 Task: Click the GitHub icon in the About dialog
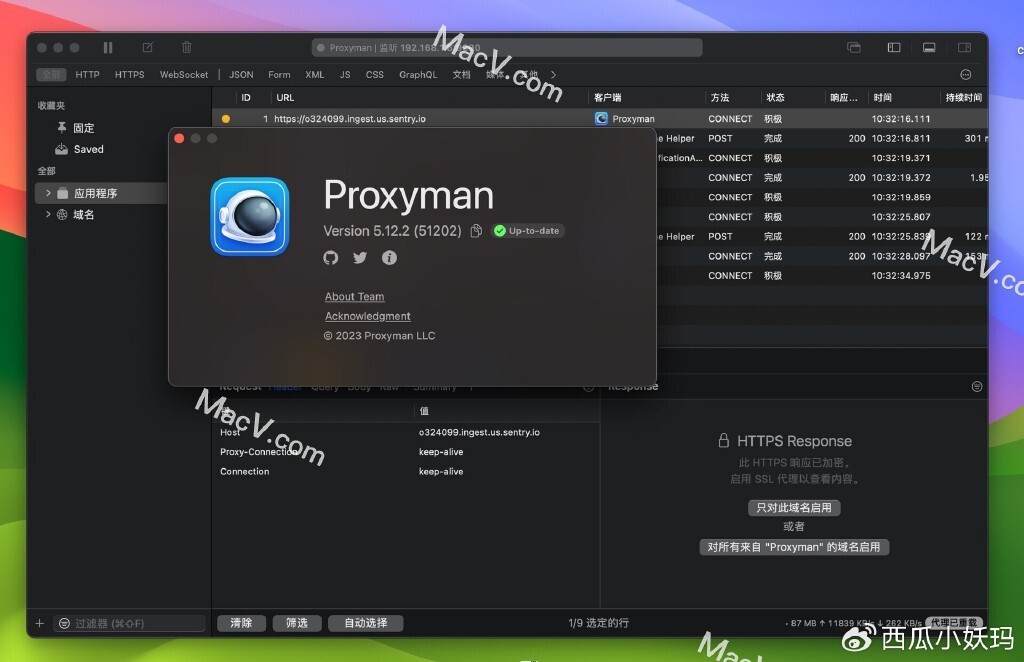coord(330,258)
